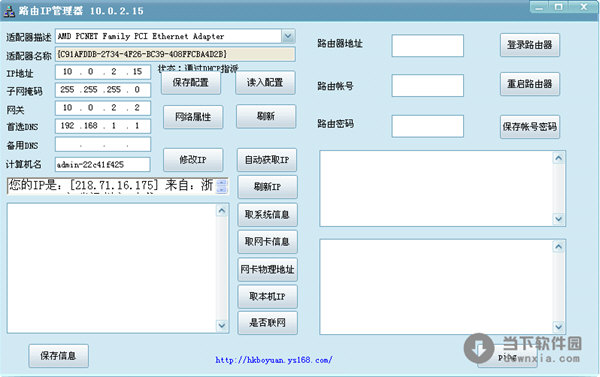Screen dimensions: 600x377
Task: Click the 首选DNS field 192.168.1.1
Action: (x=103, y=126)
